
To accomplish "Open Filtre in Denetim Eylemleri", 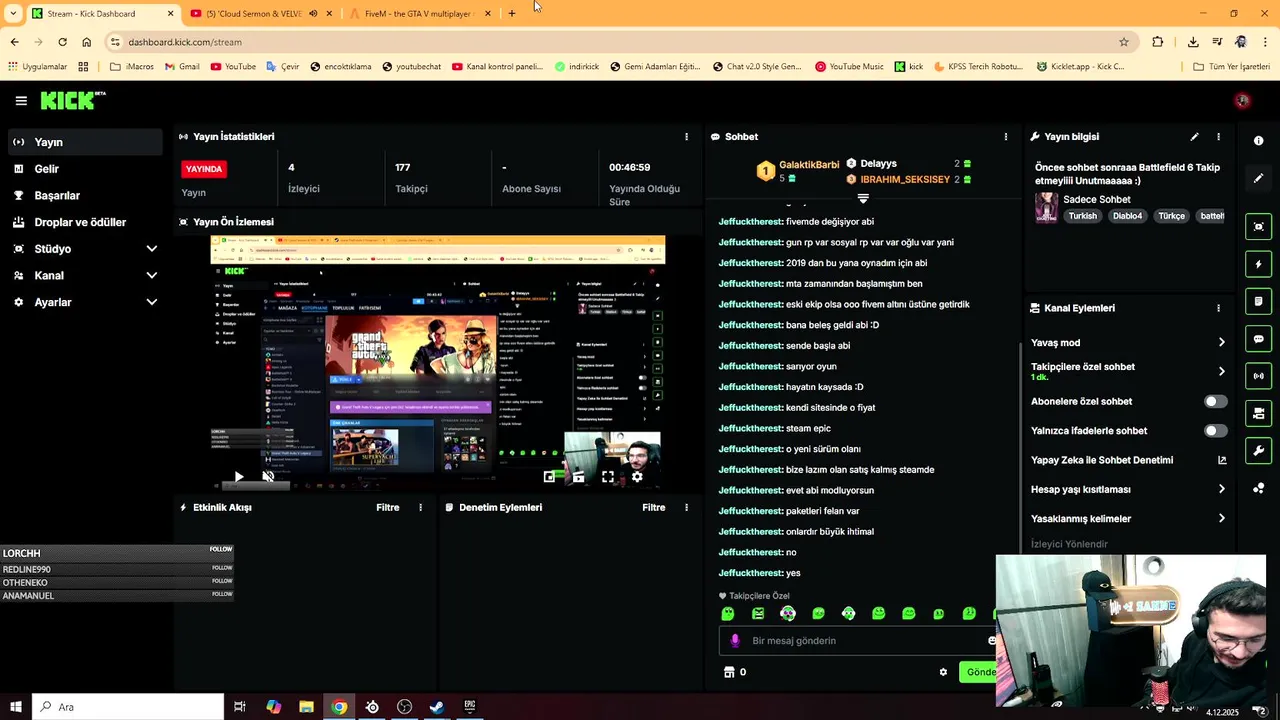I will click(x=654, y=508).
